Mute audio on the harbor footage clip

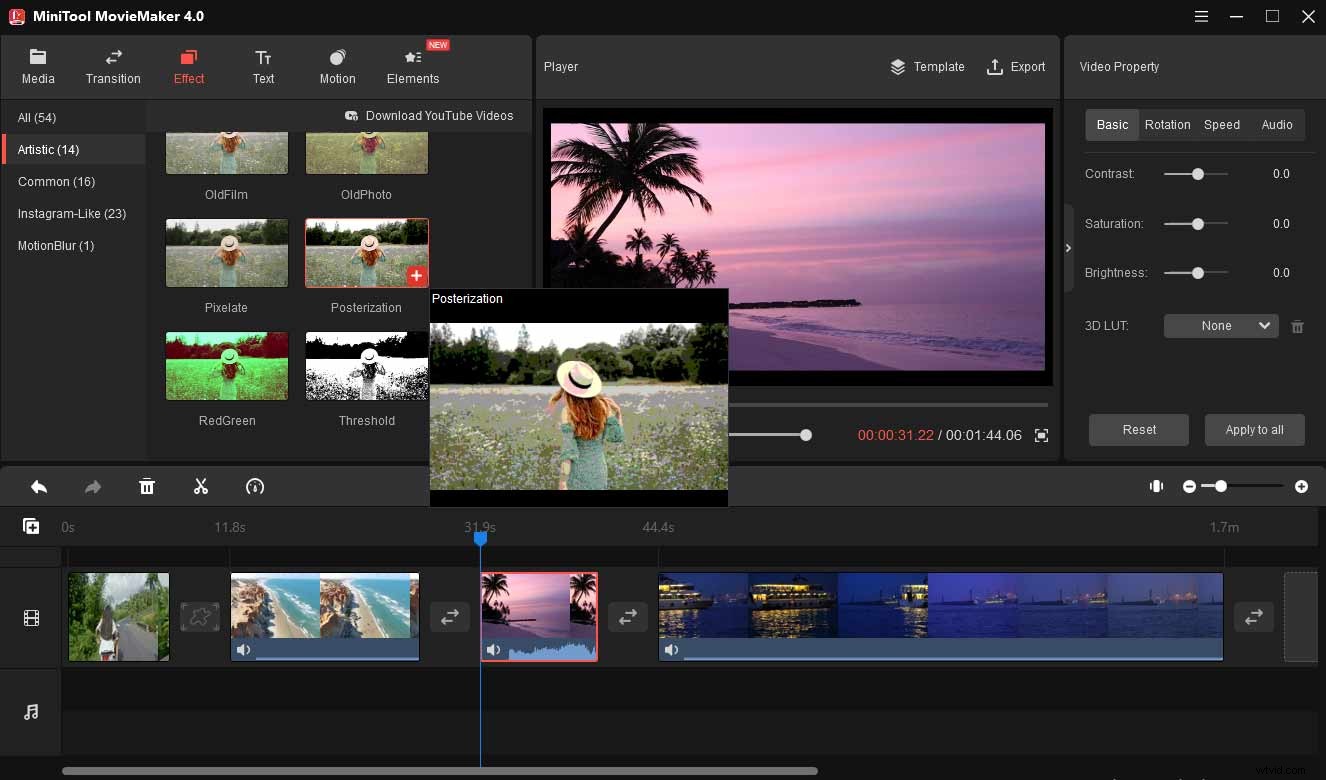tap(672, 649)
